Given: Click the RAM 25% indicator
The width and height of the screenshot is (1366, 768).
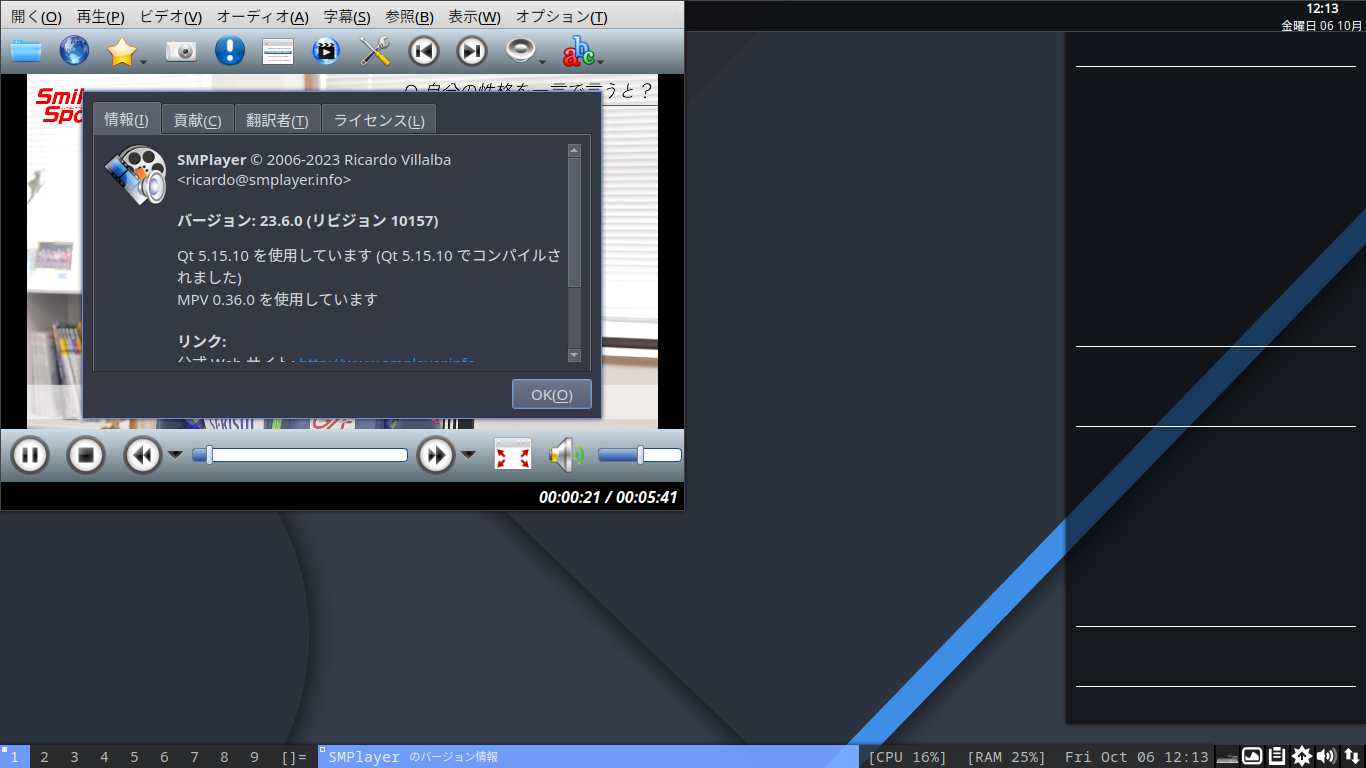Looking at the screenshot, I should tap(1006, 757).
